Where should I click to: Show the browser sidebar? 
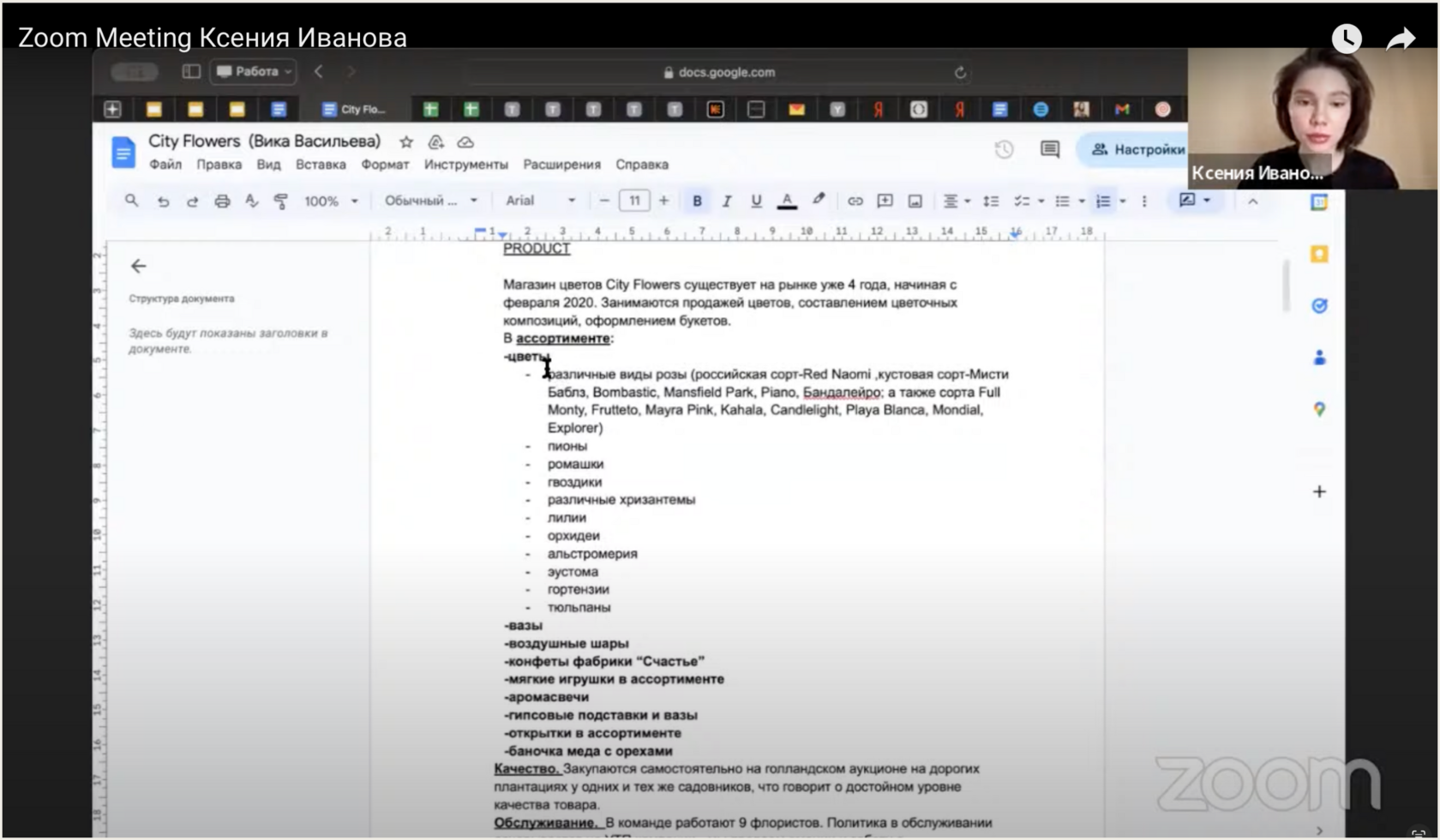pyautogui.click(x=191, y=72)
